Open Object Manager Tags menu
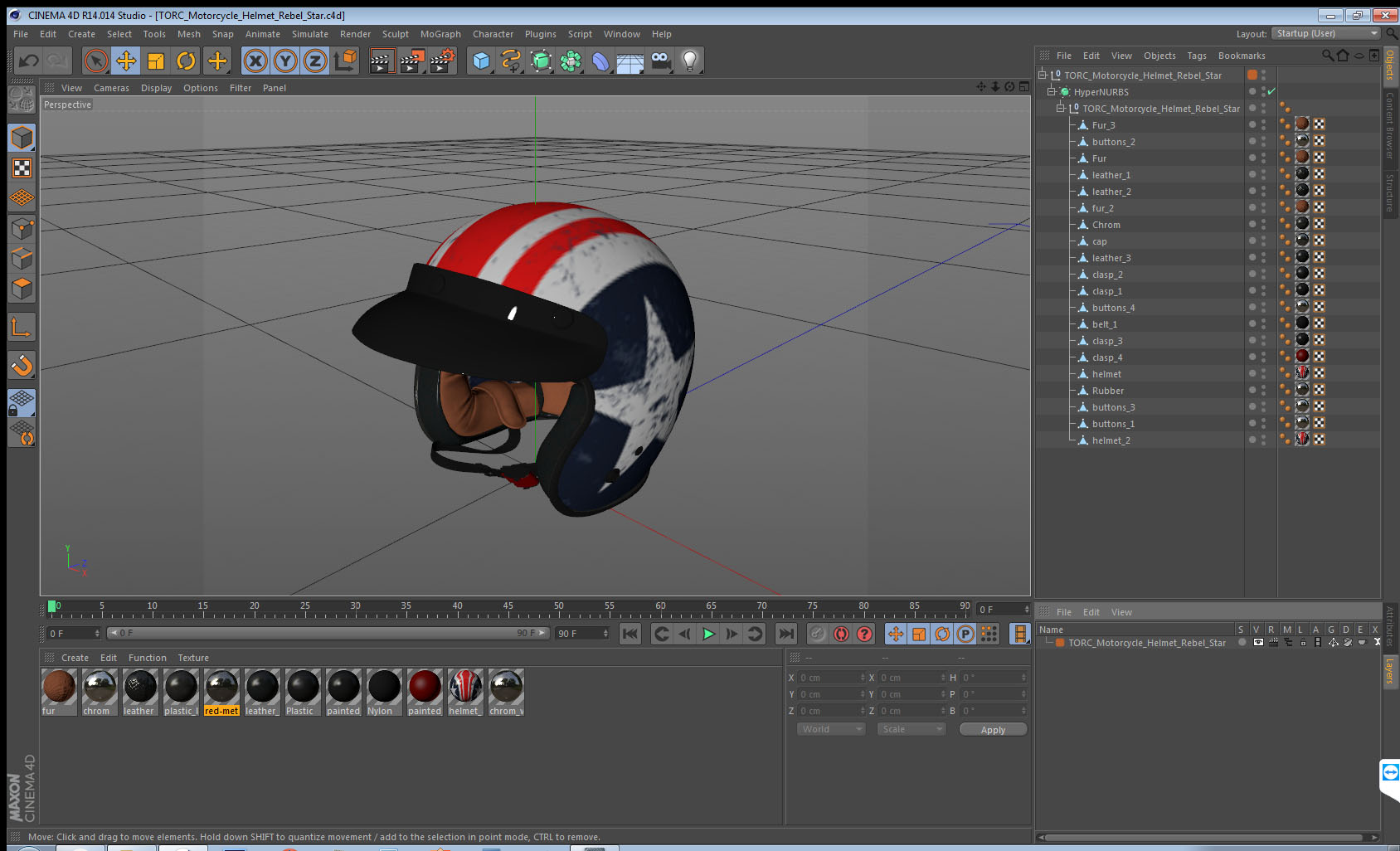The width and height of the screenshot is (1400, 851). point(1196,56)
